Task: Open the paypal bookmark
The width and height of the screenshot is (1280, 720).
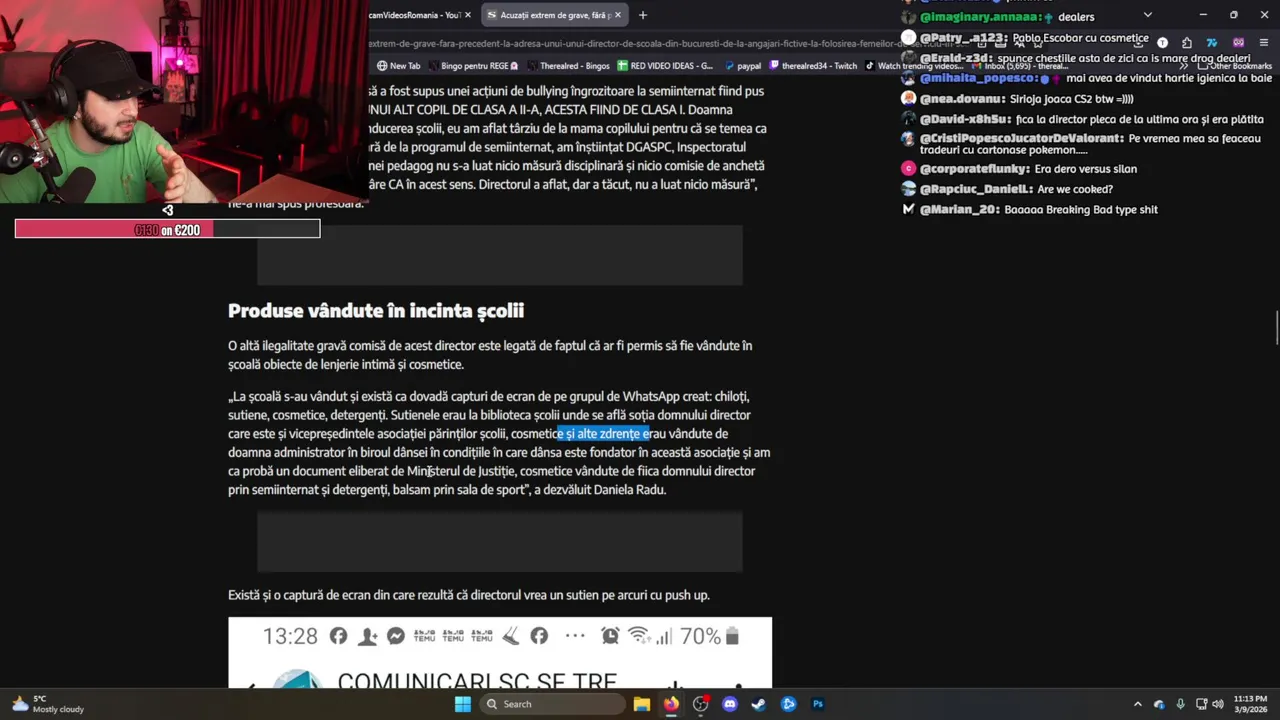Action: point(742,66)
